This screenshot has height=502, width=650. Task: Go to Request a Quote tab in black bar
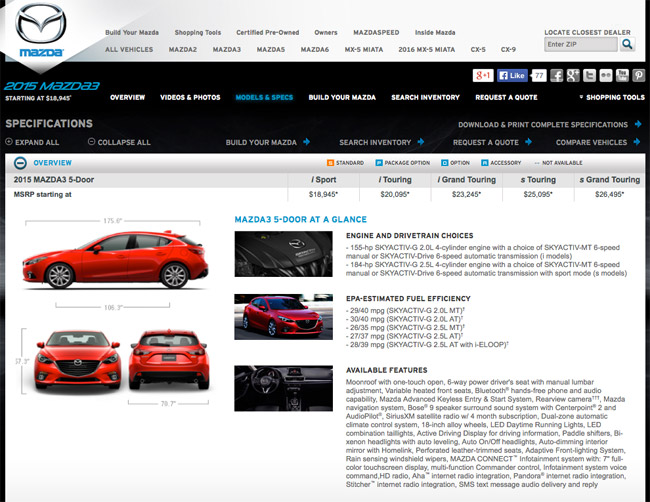tap(506, 97)
